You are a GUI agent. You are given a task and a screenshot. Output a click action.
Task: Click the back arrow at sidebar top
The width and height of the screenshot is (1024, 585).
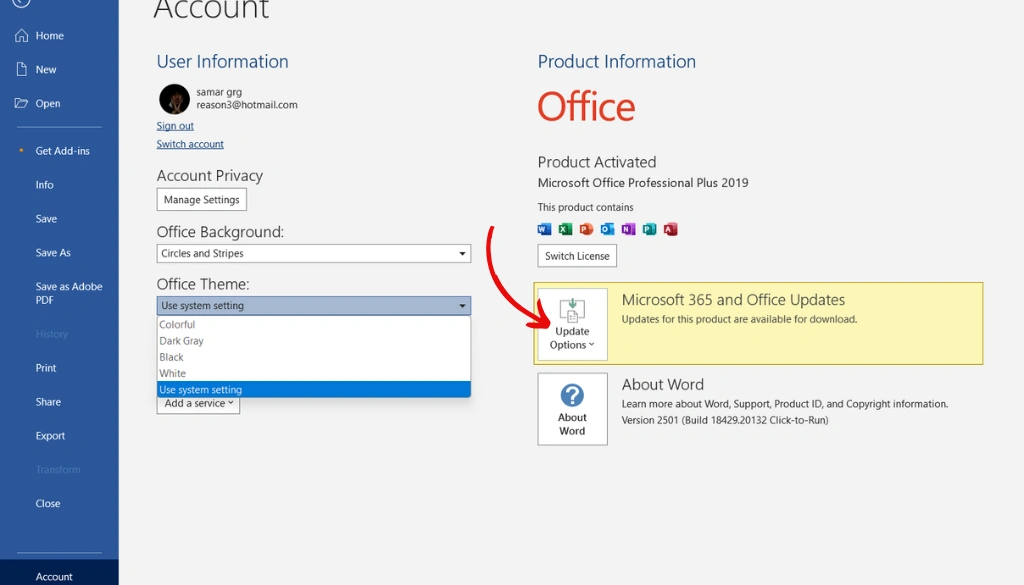pyautogui.click(x=22, y=2)
